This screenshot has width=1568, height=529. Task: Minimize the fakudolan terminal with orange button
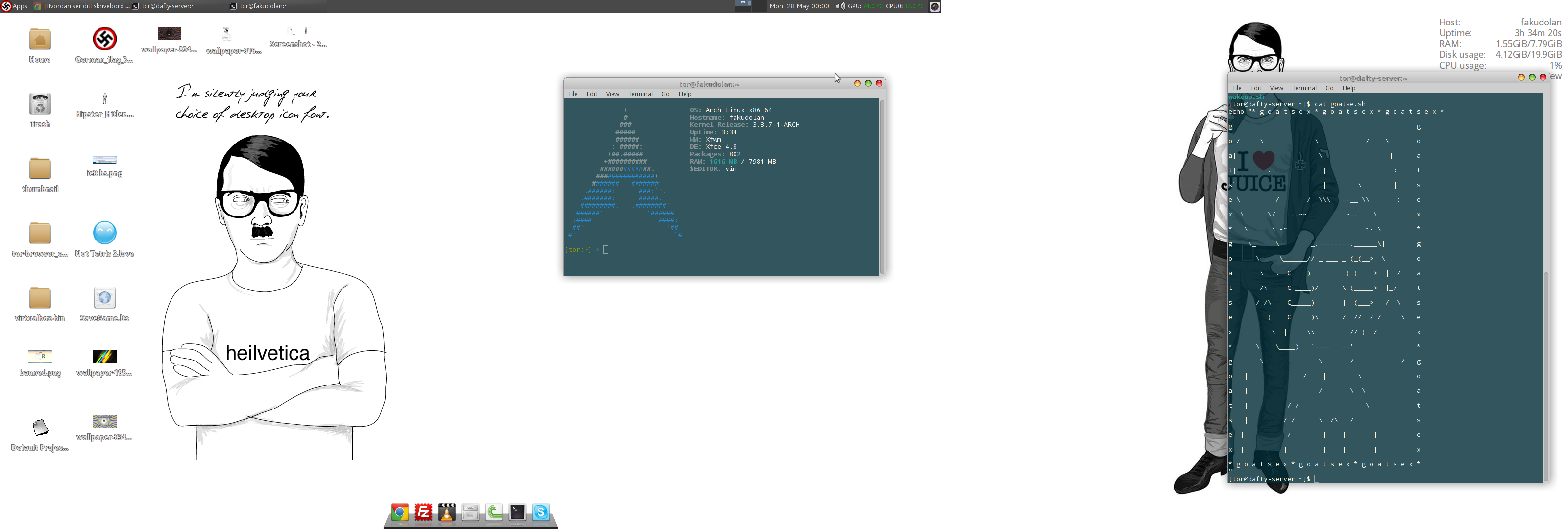pos(857,83)
